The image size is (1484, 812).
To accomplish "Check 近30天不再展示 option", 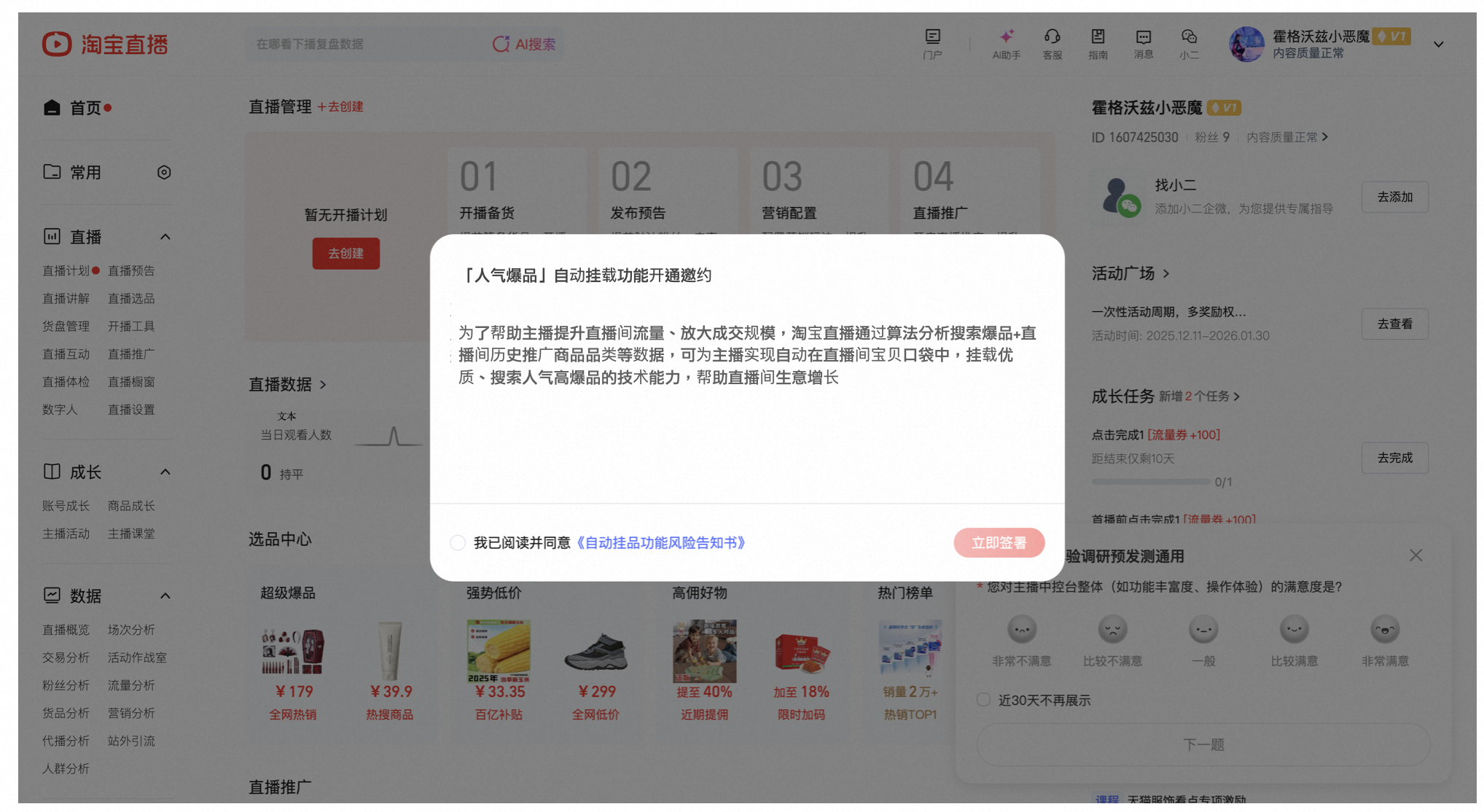I will 983,700.
